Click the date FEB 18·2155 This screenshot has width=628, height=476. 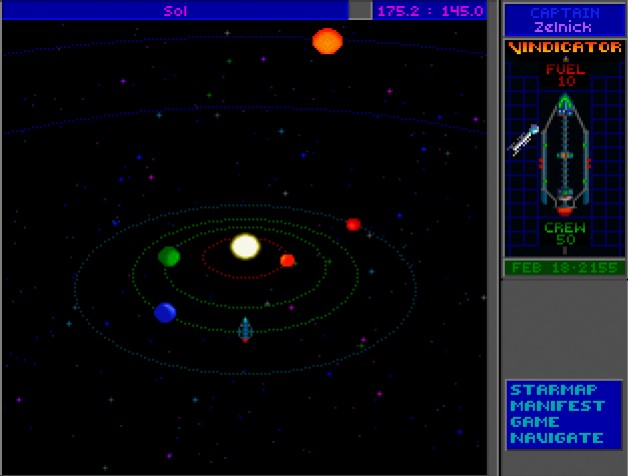(x=565, y=268)
